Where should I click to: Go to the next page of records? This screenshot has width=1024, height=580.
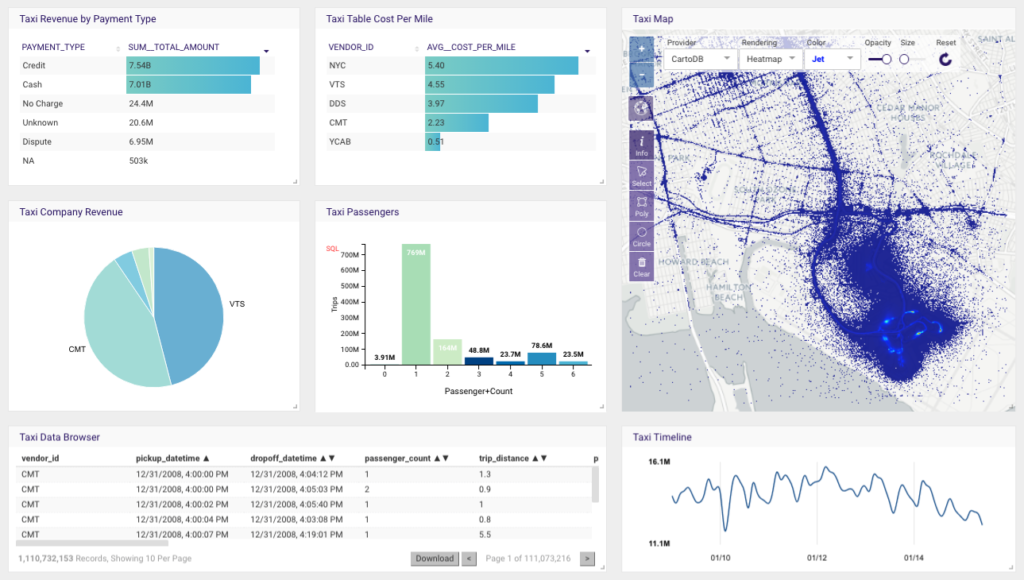[x=587, y=559]
